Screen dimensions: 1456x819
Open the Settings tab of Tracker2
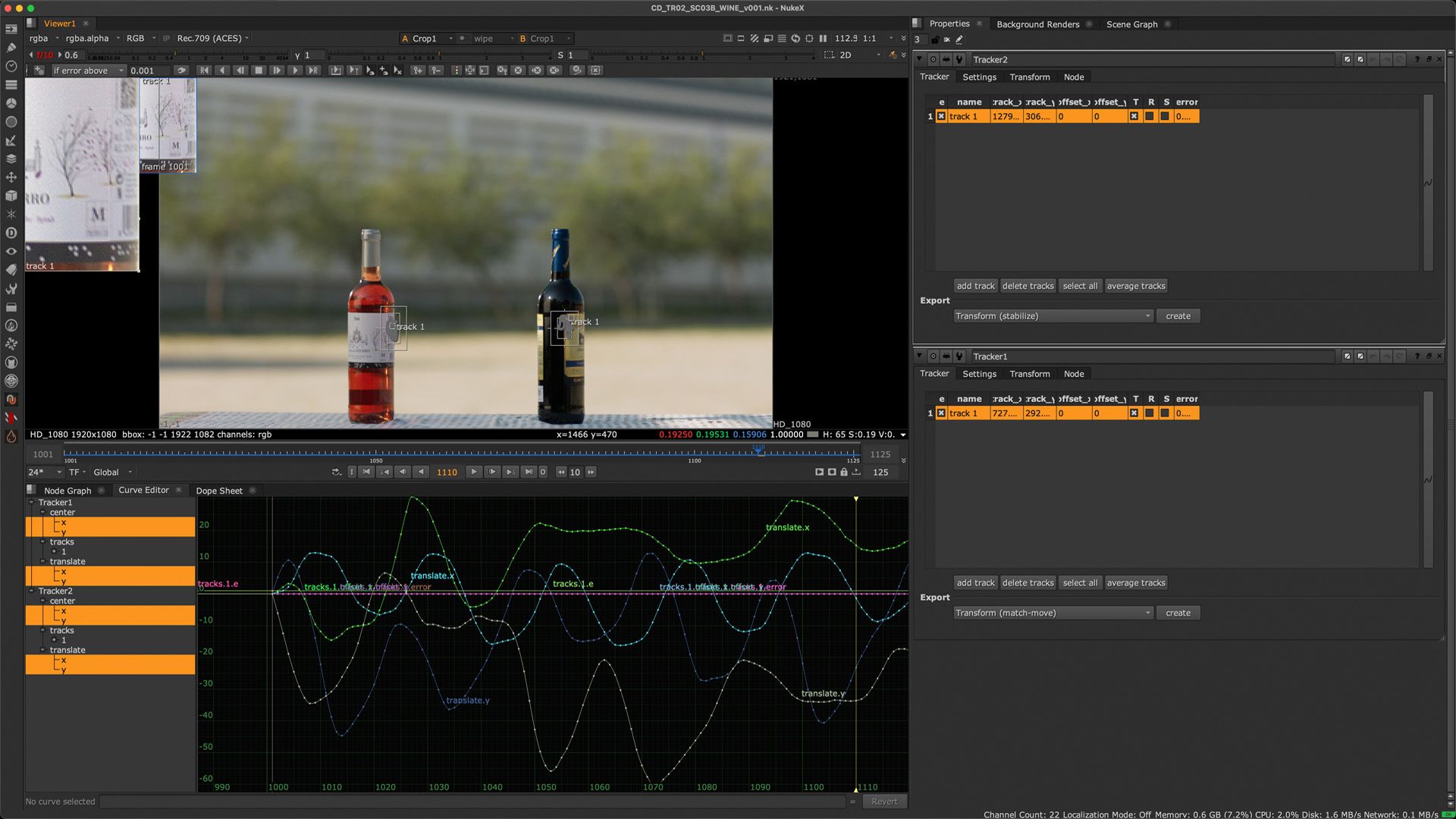979,77
